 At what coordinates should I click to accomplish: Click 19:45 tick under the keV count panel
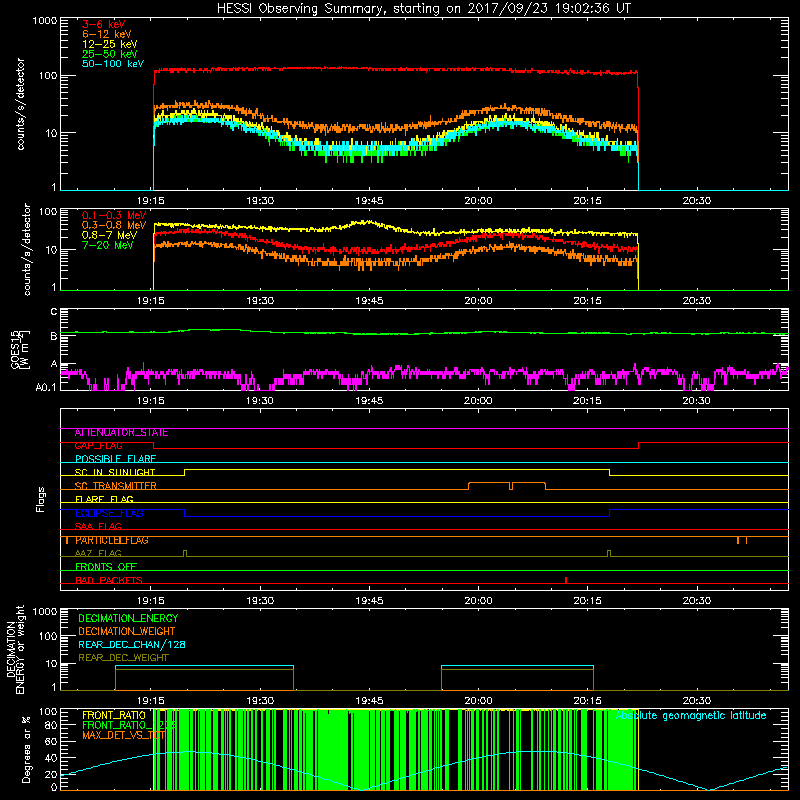[x=369, y=201]
